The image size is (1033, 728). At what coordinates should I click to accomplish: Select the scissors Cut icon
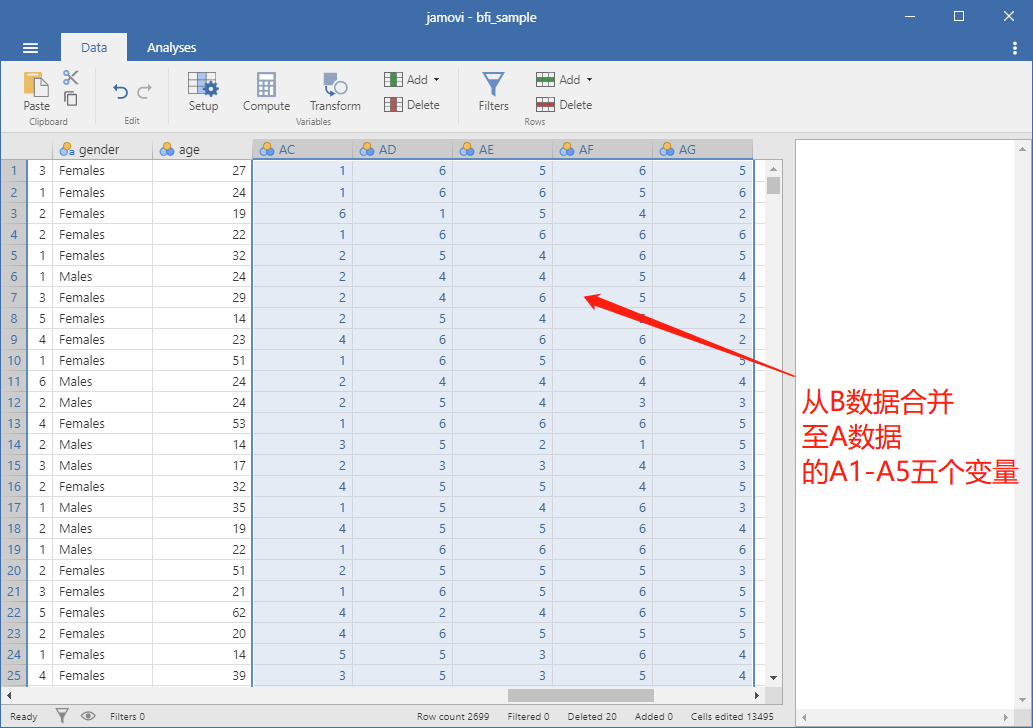point(70,77)
